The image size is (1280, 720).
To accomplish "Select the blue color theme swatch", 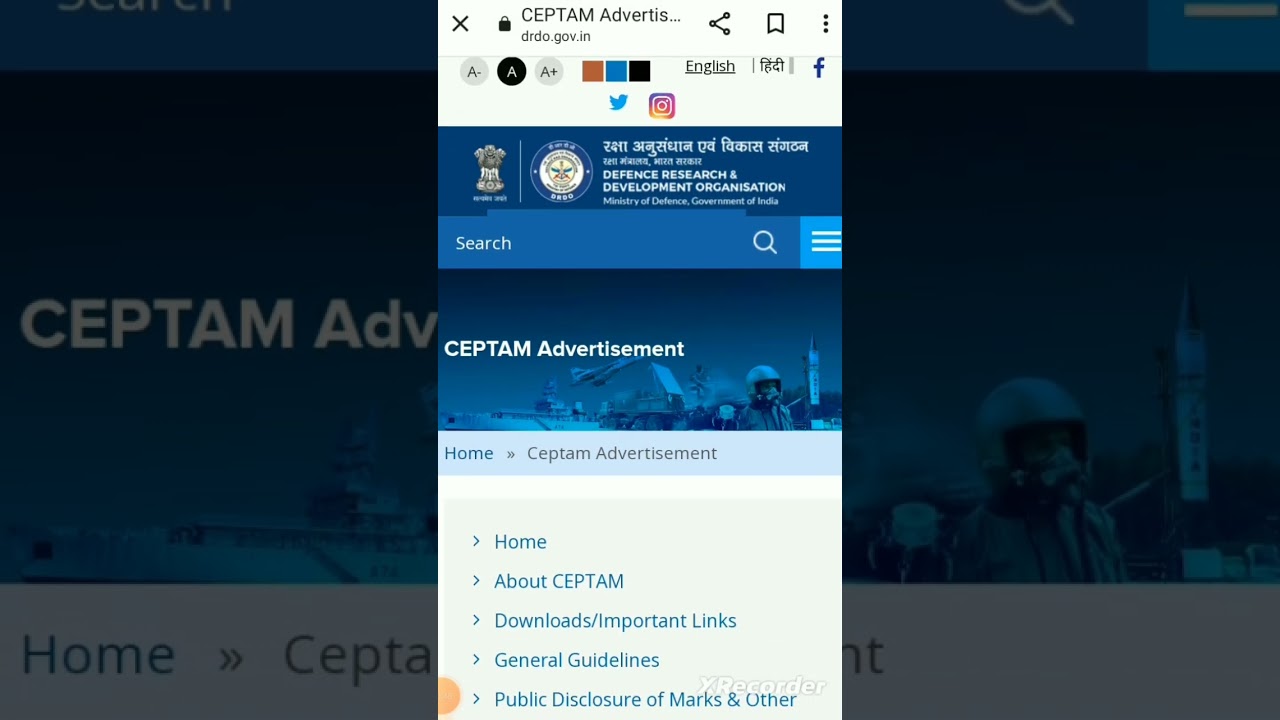I will 616,71.
